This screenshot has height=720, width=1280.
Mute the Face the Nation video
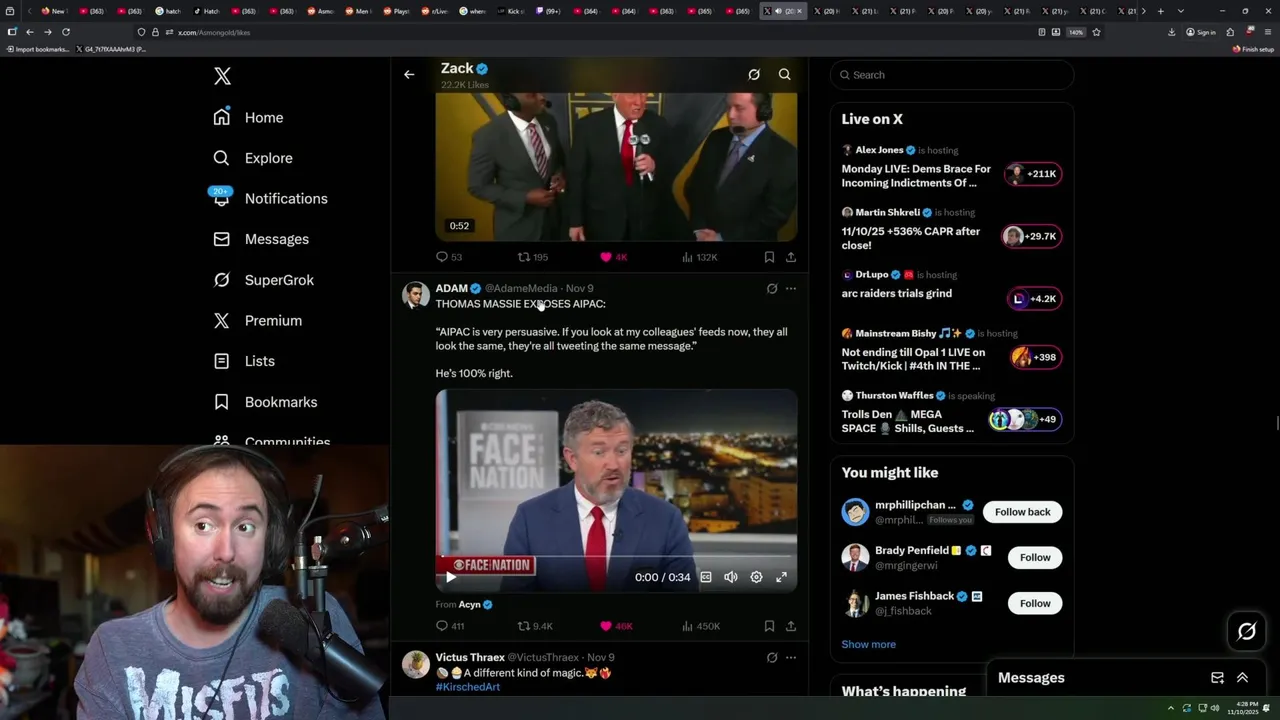pyautogui.click(x=731, y=577)
